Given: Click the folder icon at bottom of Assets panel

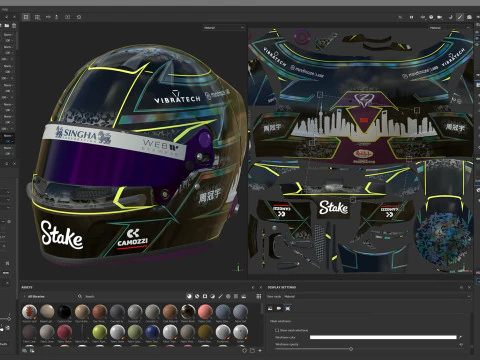Looking at the screenshot, I should 252,350.
